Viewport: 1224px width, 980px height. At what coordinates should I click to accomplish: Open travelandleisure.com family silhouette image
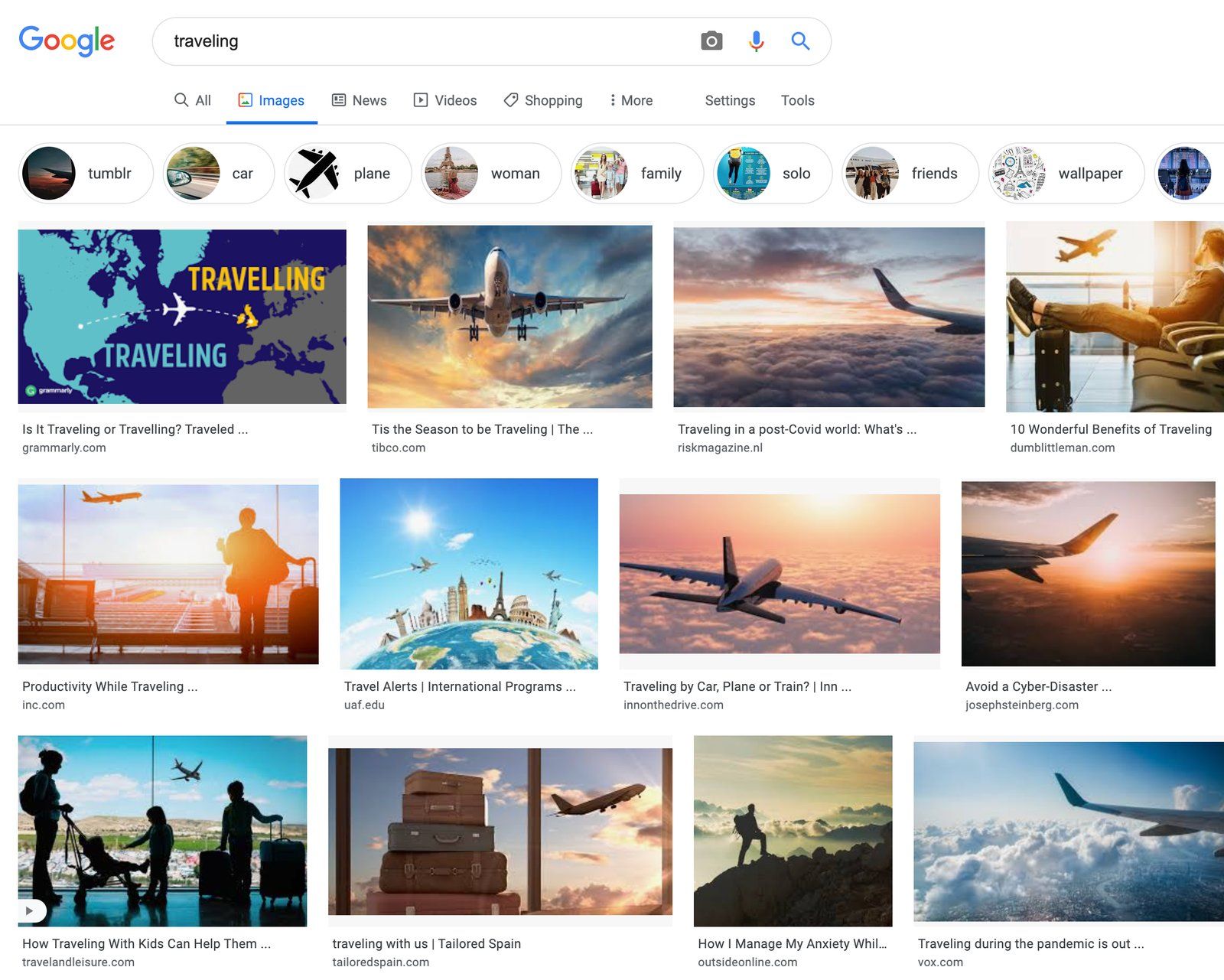pos(162,831)
